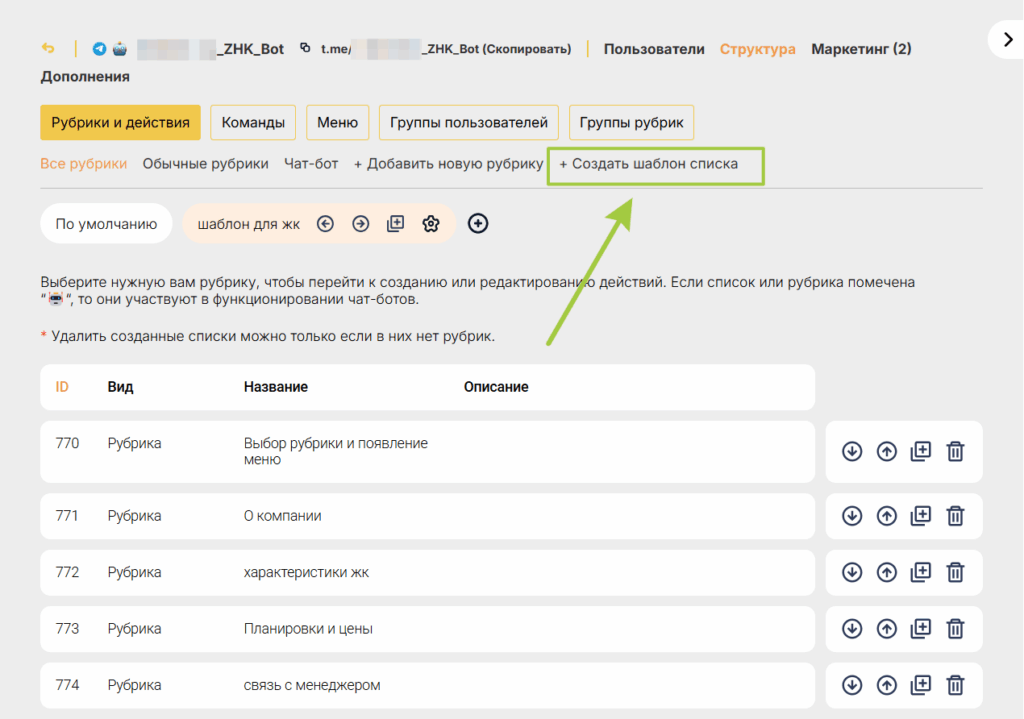Viewport: 1024px width, 719px height.
Task: Delete rubric 771 О компании
Action: 955,516
